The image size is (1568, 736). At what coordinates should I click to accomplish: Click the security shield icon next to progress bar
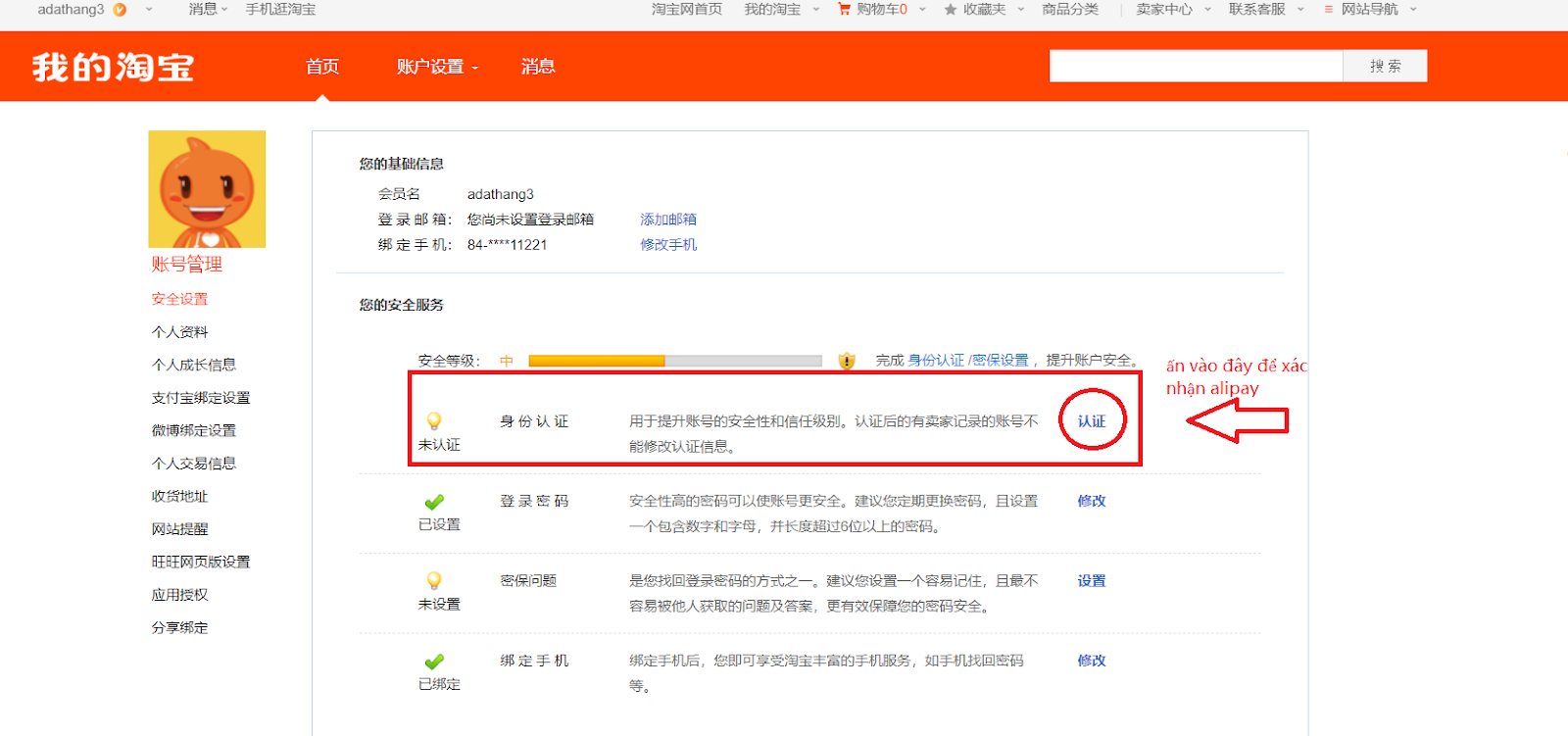(847, 361)
